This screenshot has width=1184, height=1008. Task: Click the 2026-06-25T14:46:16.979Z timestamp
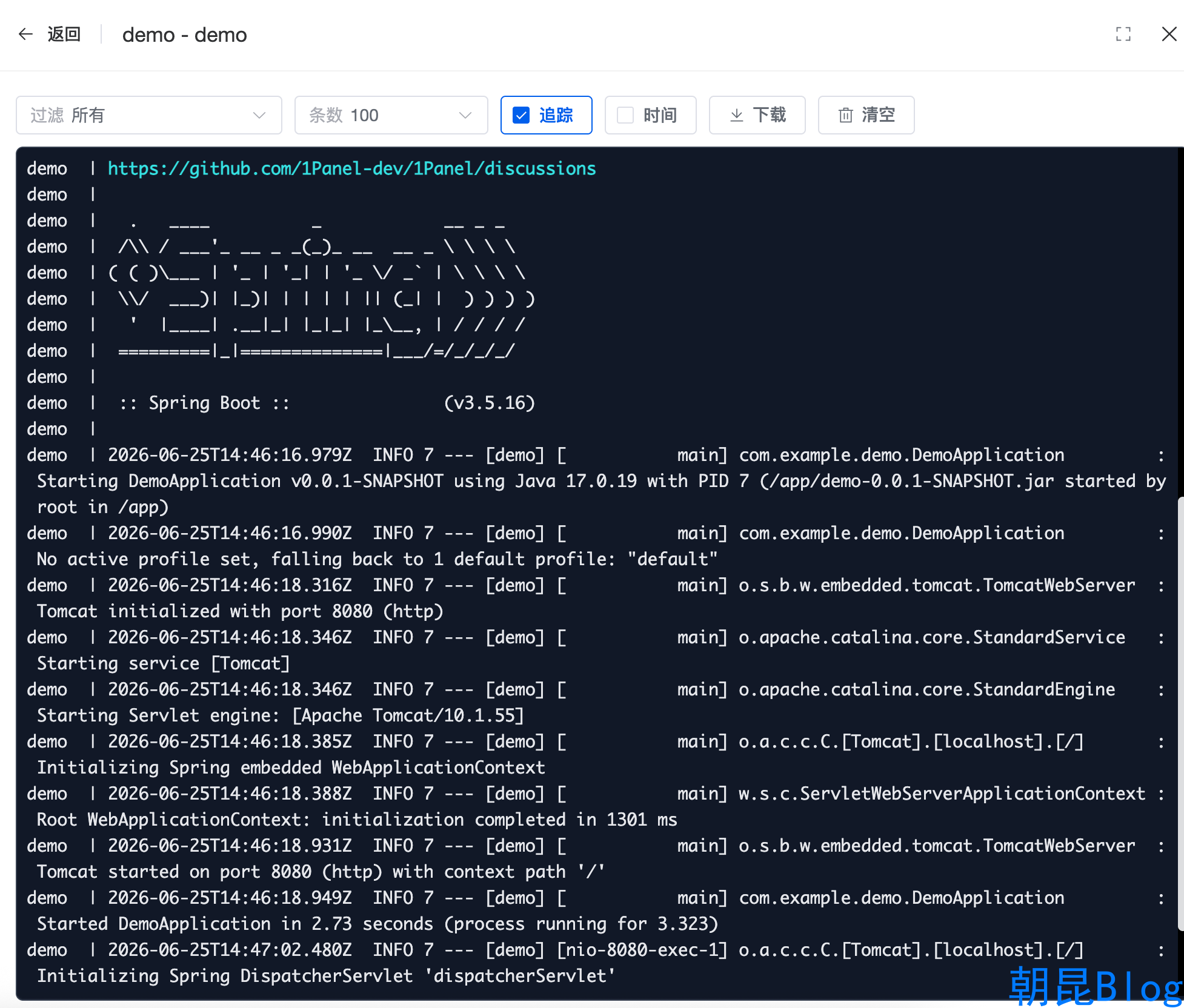(x=230, y=455)
